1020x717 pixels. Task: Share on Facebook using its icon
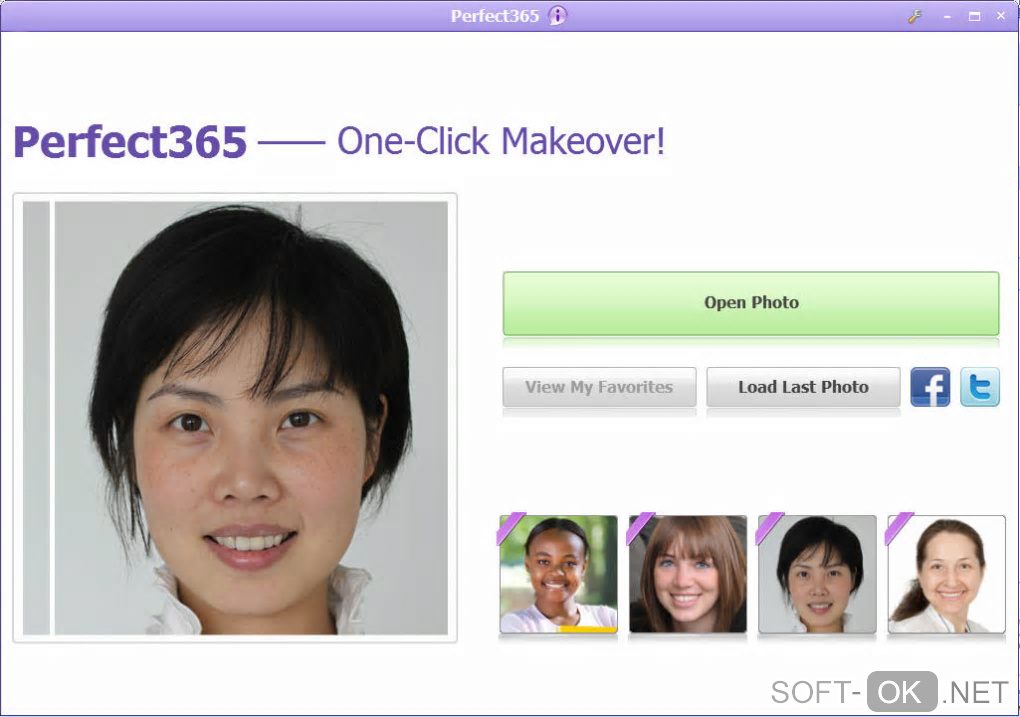pyautogui.click(x=930, y=387)
